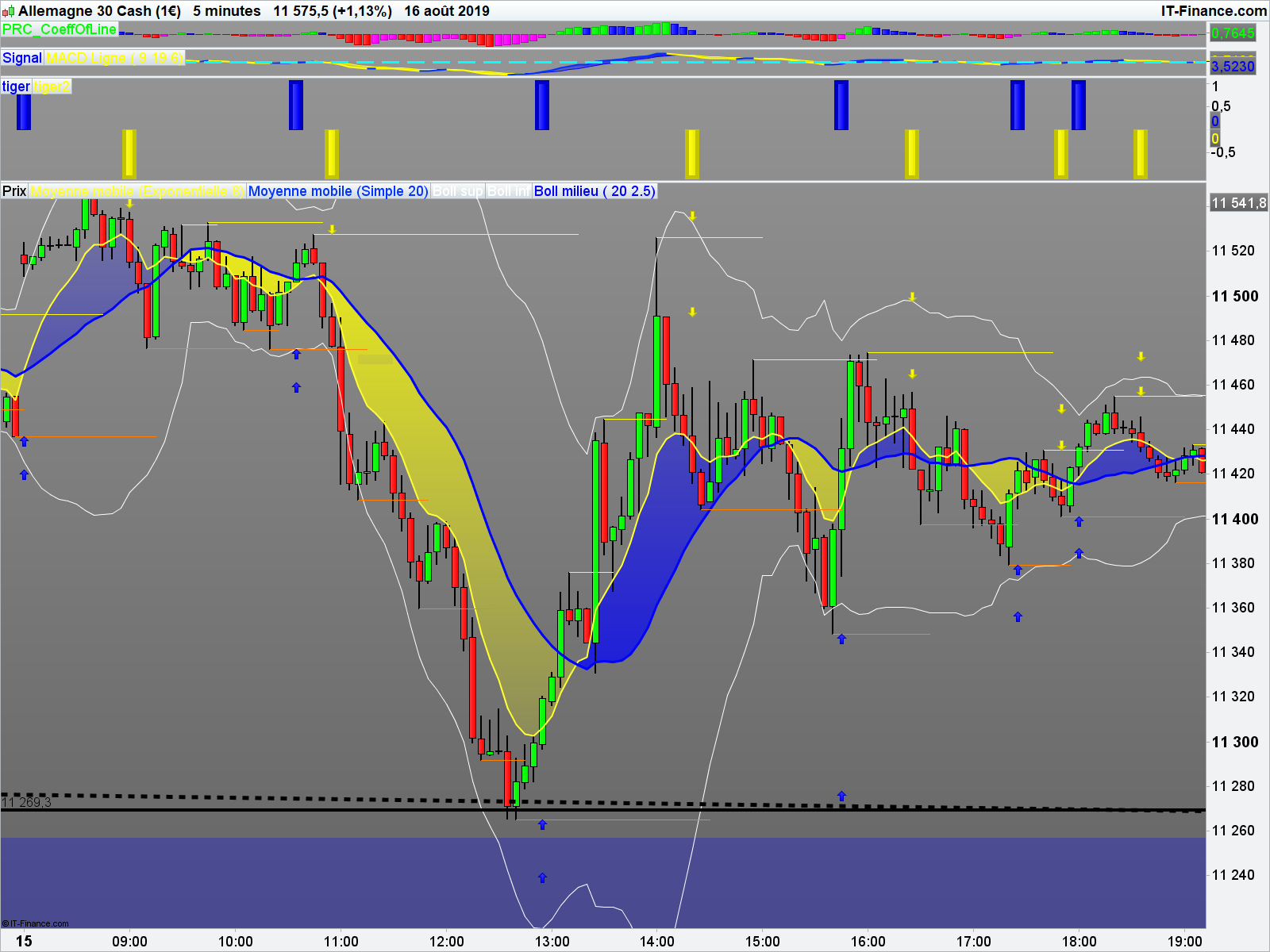
Task: Click the Boll inf indicator label
Action: (x=508, y=191)
